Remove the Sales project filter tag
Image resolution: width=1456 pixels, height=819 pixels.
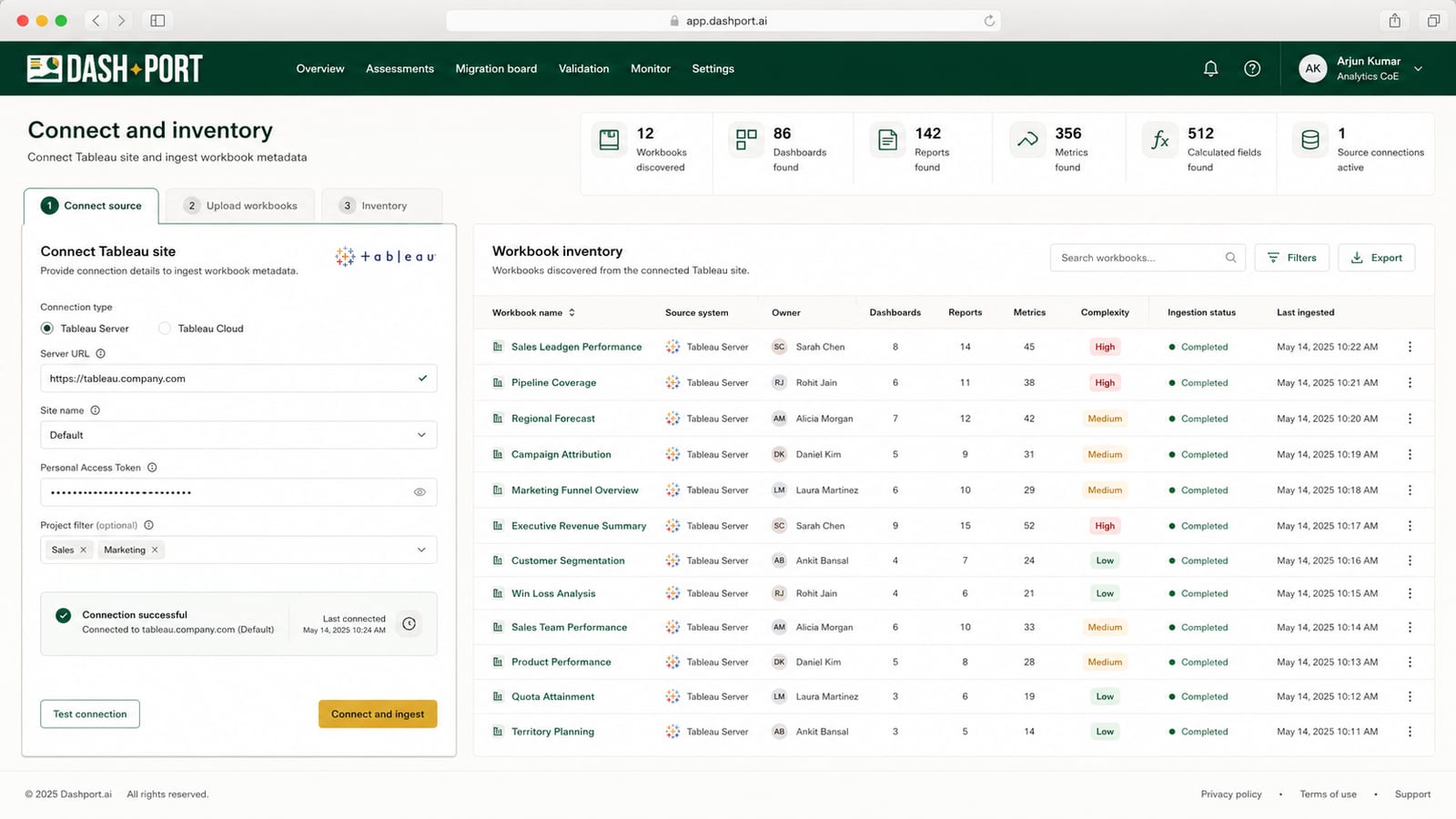tap(83, 550)
